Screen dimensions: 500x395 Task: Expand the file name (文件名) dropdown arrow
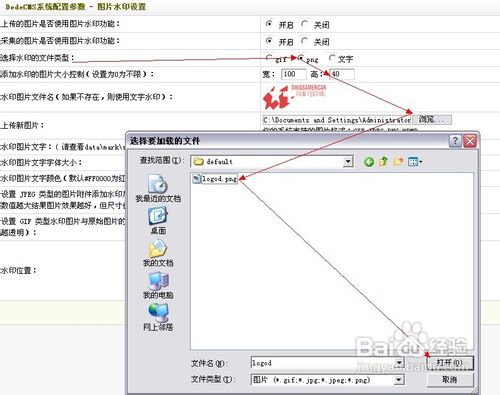click(399, 363)
